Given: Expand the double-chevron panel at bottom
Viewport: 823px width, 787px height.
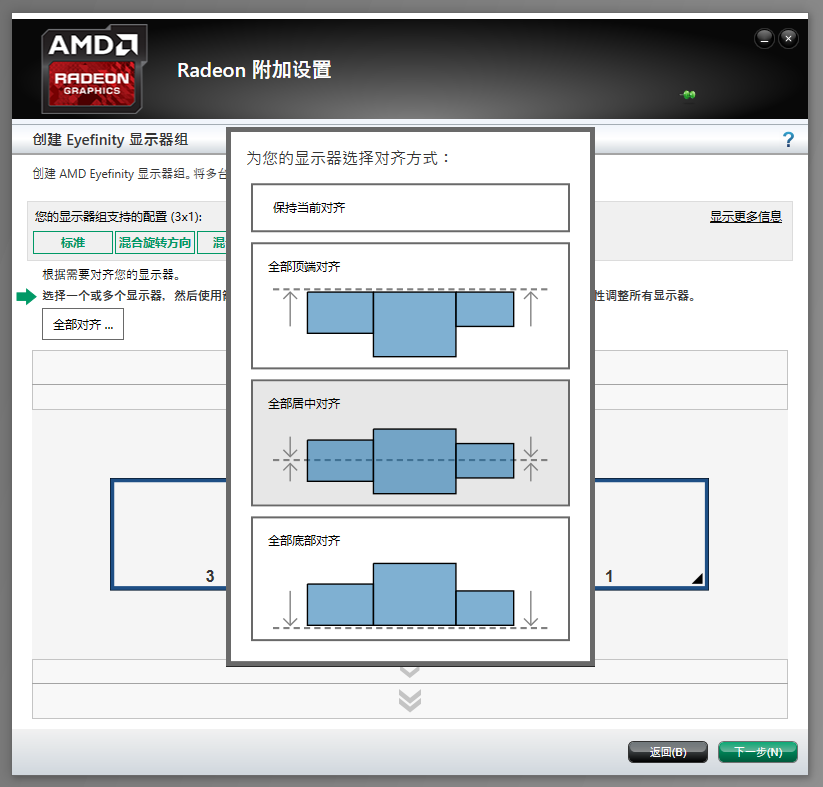Looking at the screenshot, I should point(409,700).
